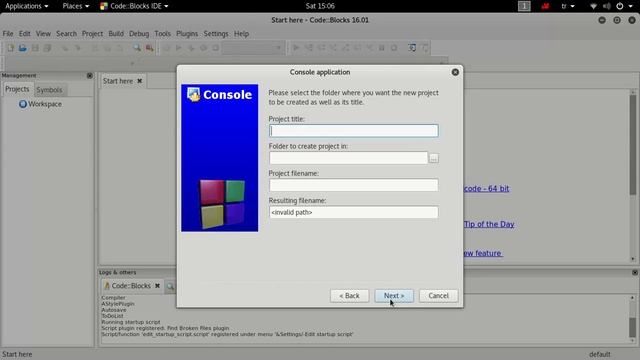Click the code - 64 bit link
Viewport: 640px width, 360px height.
point(487,189)
